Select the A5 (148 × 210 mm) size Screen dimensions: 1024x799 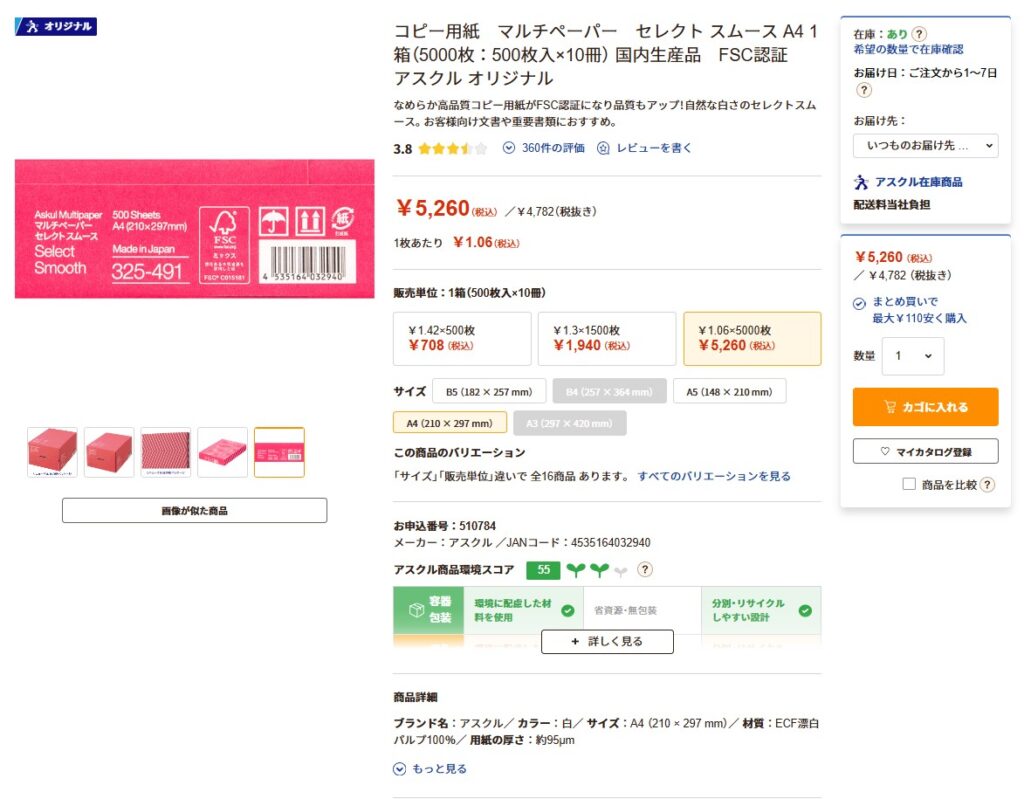pyautogui.click(x=729, y=391)
